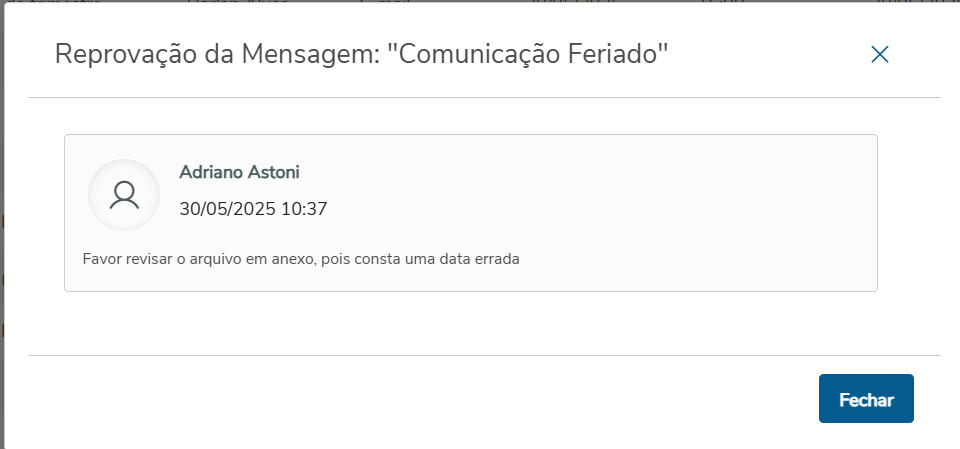
Task: Click the dimmed background above the dialog
Action: (480, 1)
